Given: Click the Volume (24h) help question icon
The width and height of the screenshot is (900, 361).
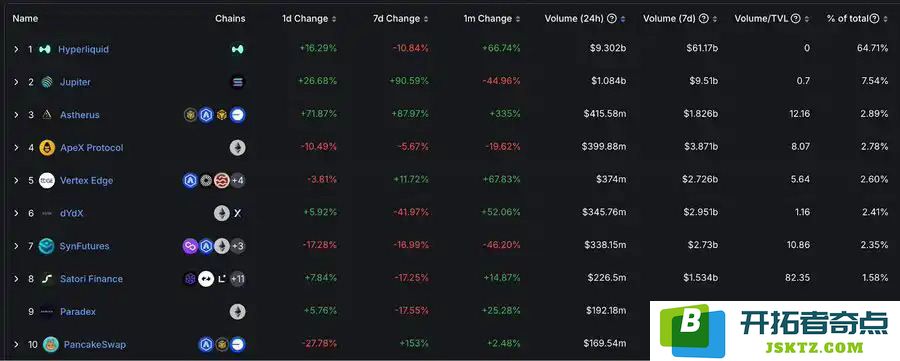Looking at the screenshot, I should coord(612,19).
